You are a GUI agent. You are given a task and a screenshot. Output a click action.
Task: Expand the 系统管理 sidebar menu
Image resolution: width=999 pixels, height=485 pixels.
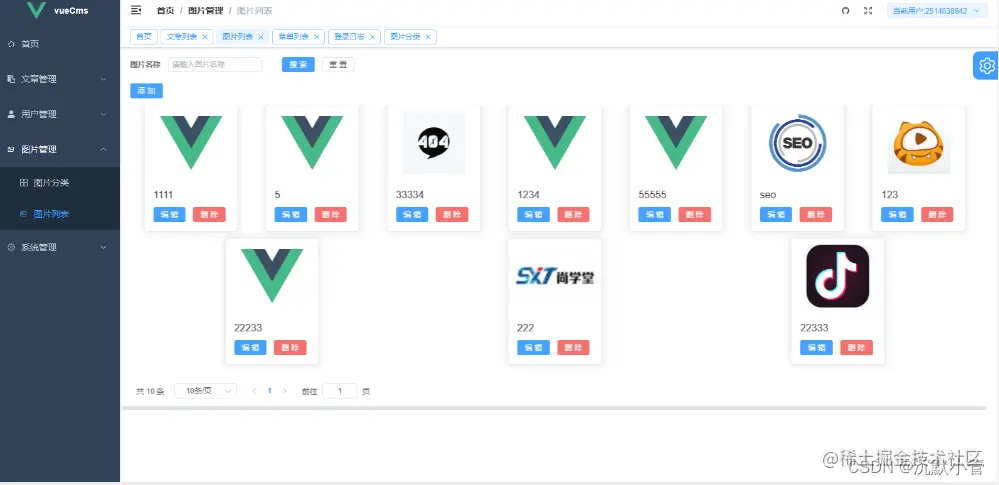(x=60, y=247)
